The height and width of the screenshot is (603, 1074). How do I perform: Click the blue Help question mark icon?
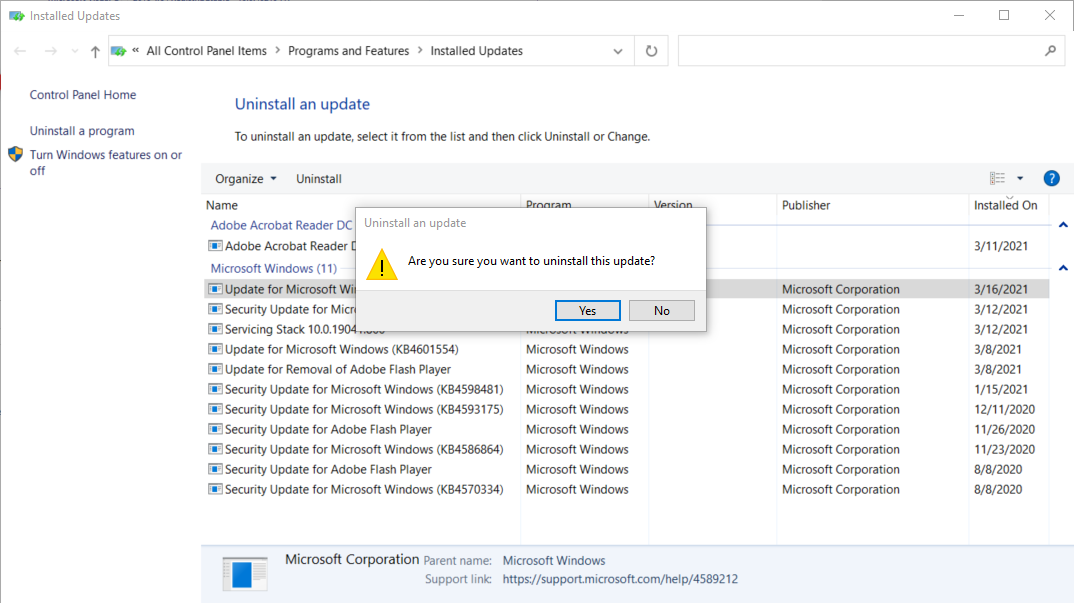(x=1051, y=178)
